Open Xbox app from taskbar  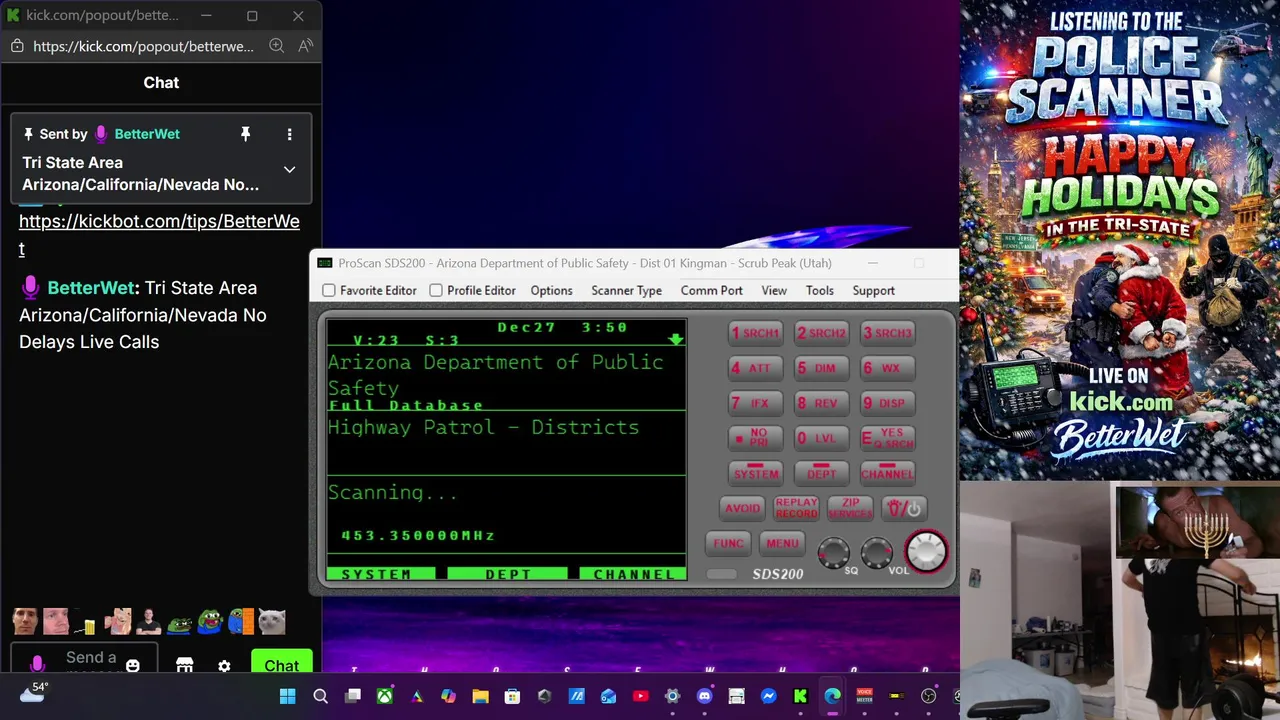point(384,696)
